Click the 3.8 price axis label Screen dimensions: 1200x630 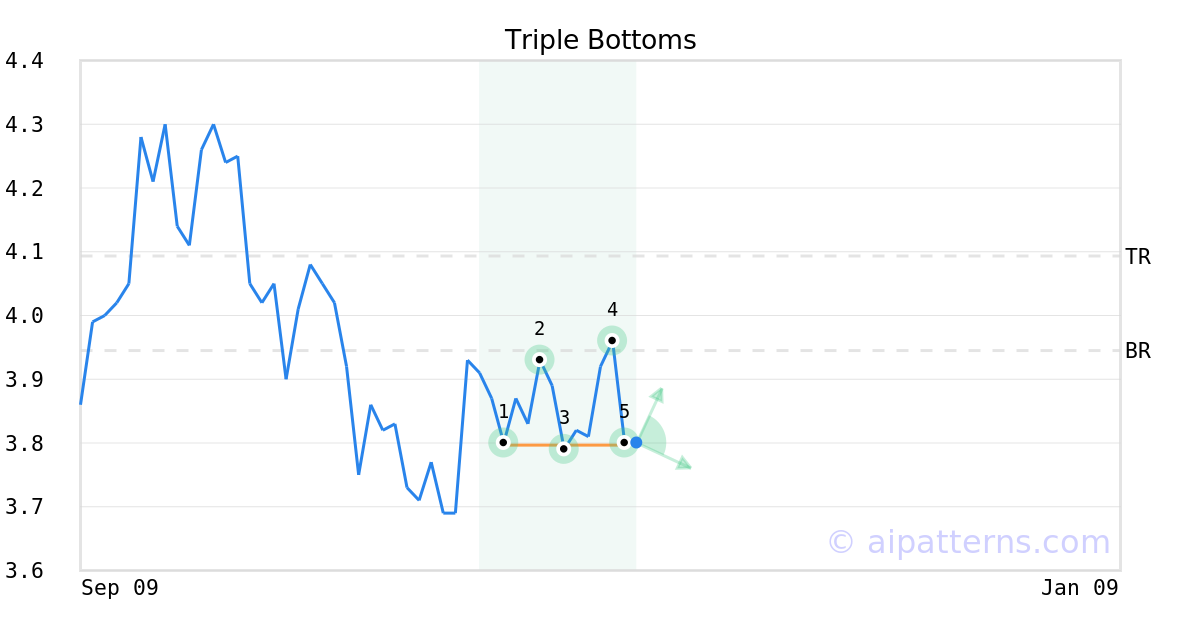(24, 443)
